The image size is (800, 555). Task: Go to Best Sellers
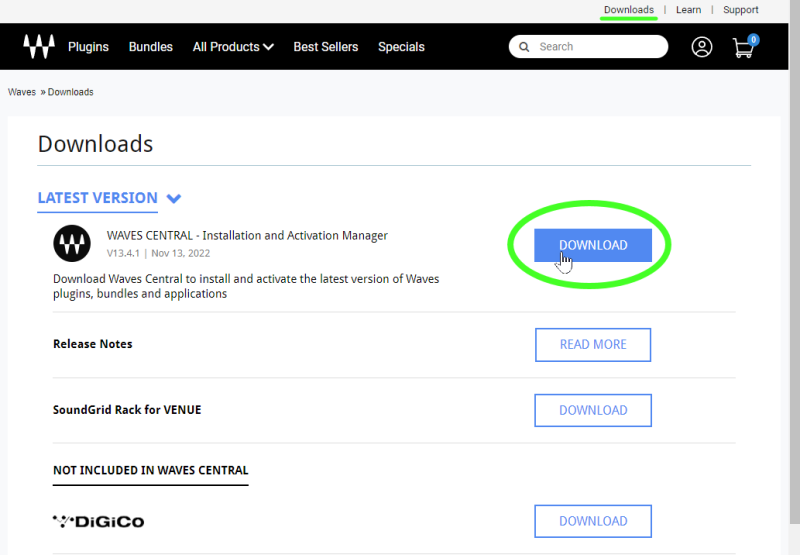point(326,47)
